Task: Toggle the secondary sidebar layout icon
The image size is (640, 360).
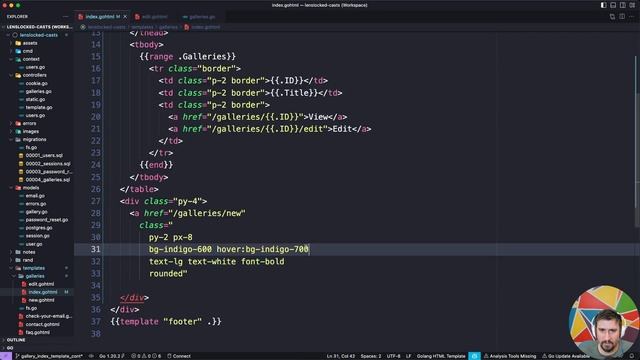Action: 622,5
